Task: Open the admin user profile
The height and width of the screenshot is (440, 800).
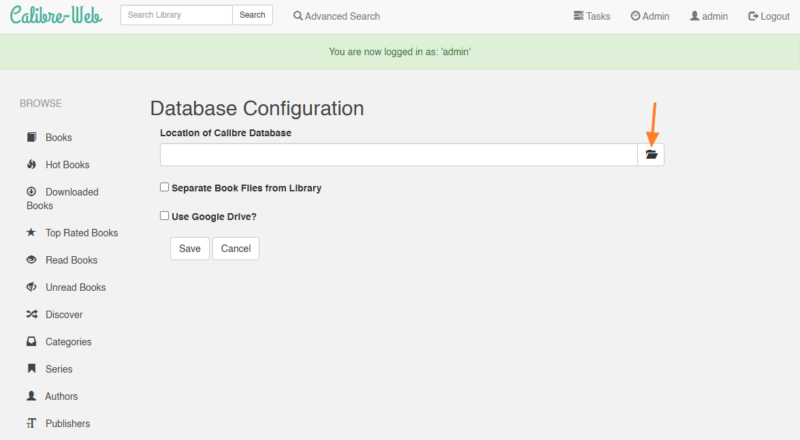Action: click(x=709, y=16)
